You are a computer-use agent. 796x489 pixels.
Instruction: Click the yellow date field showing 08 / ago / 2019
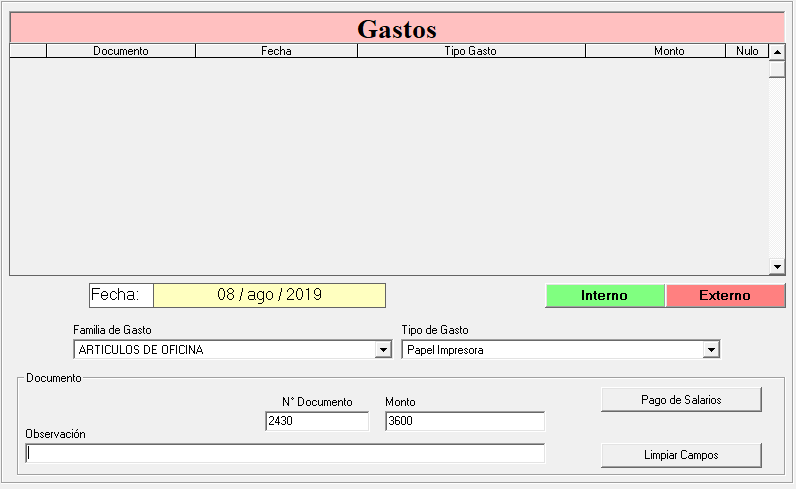pos(269,295)
